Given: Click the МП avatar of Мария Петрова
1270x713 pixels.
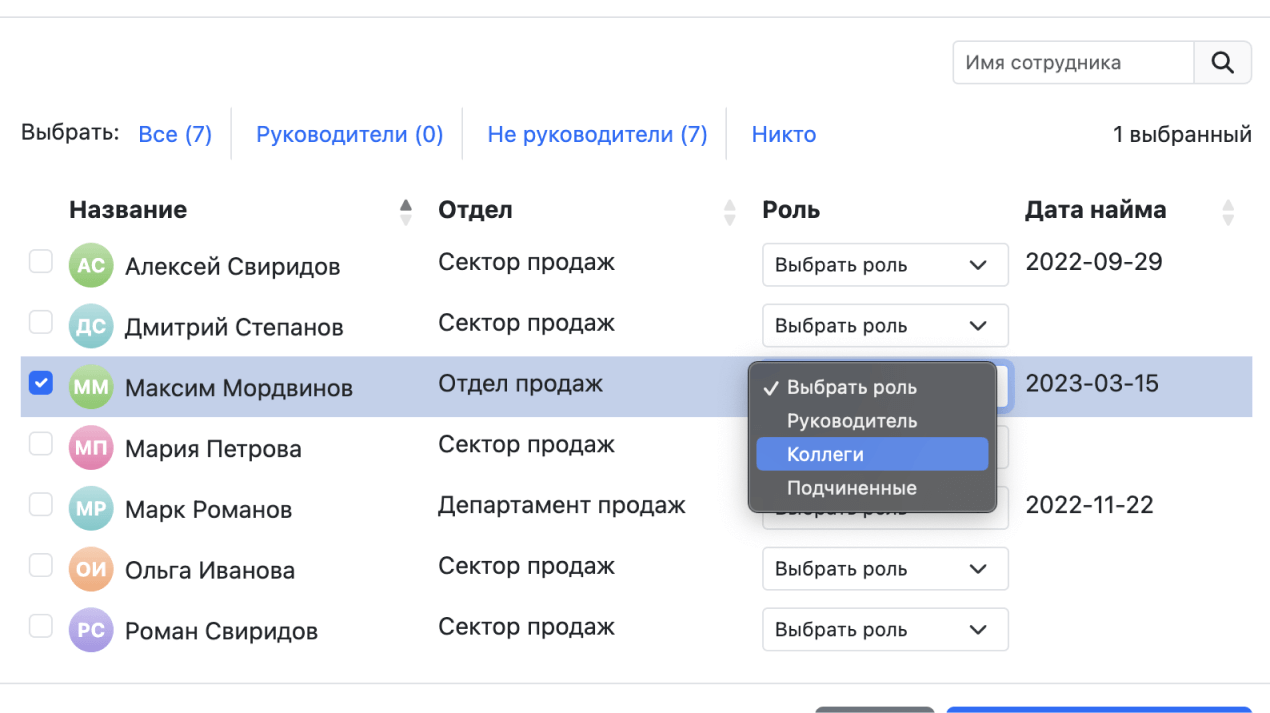Looking at the screenshot, I should [x=91, y=448].
